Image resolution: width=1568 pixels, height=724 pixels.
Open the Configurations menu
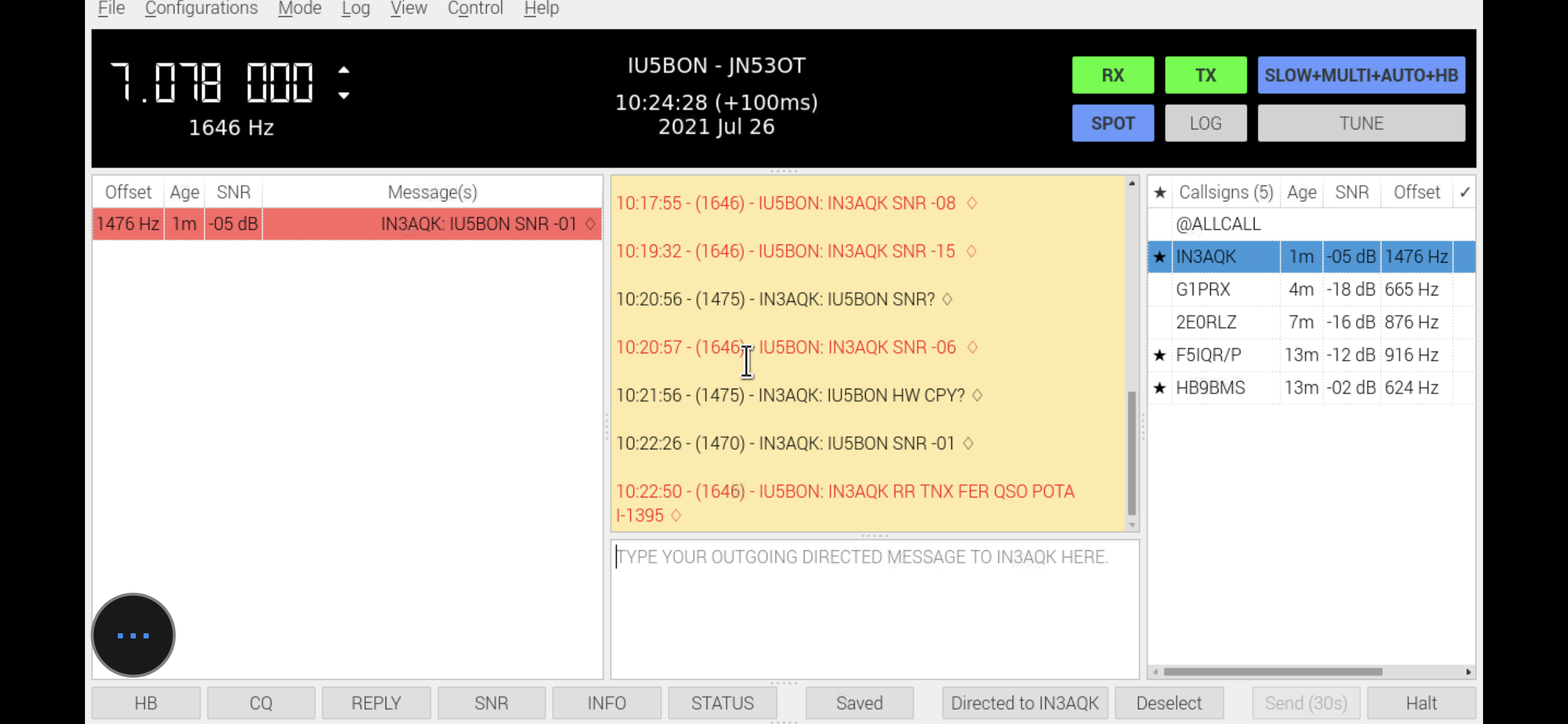[201, 8]
